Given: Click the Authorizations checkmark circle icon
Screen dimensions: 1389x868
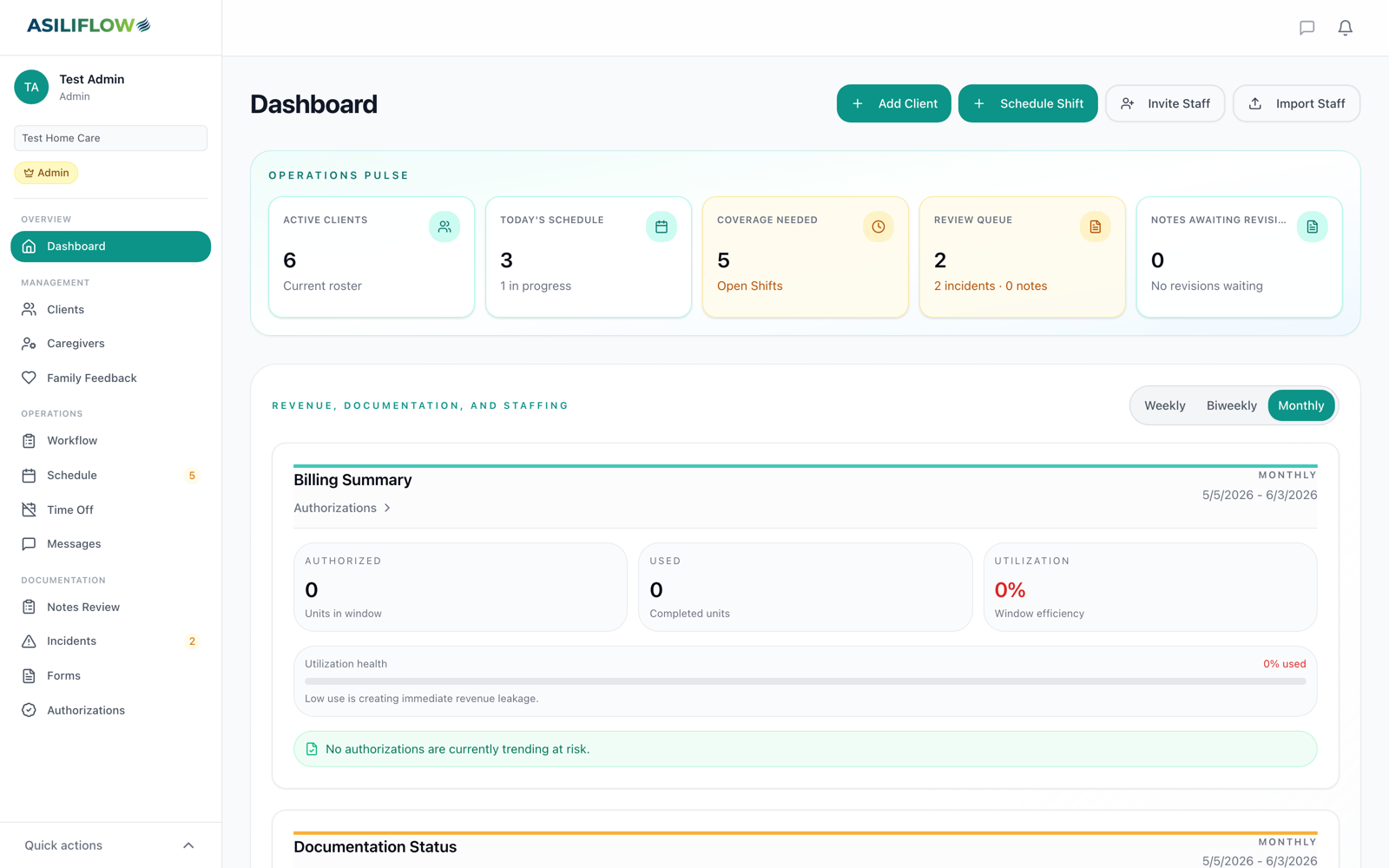Looking at the screenshot, I should [29, 710].
